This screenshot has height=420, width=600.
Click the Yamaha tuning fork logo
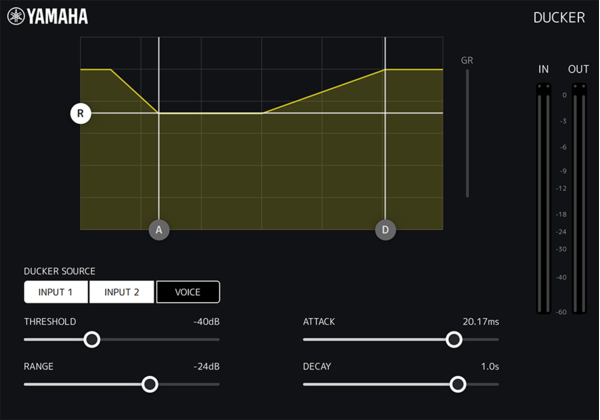(x=15, y=16)
